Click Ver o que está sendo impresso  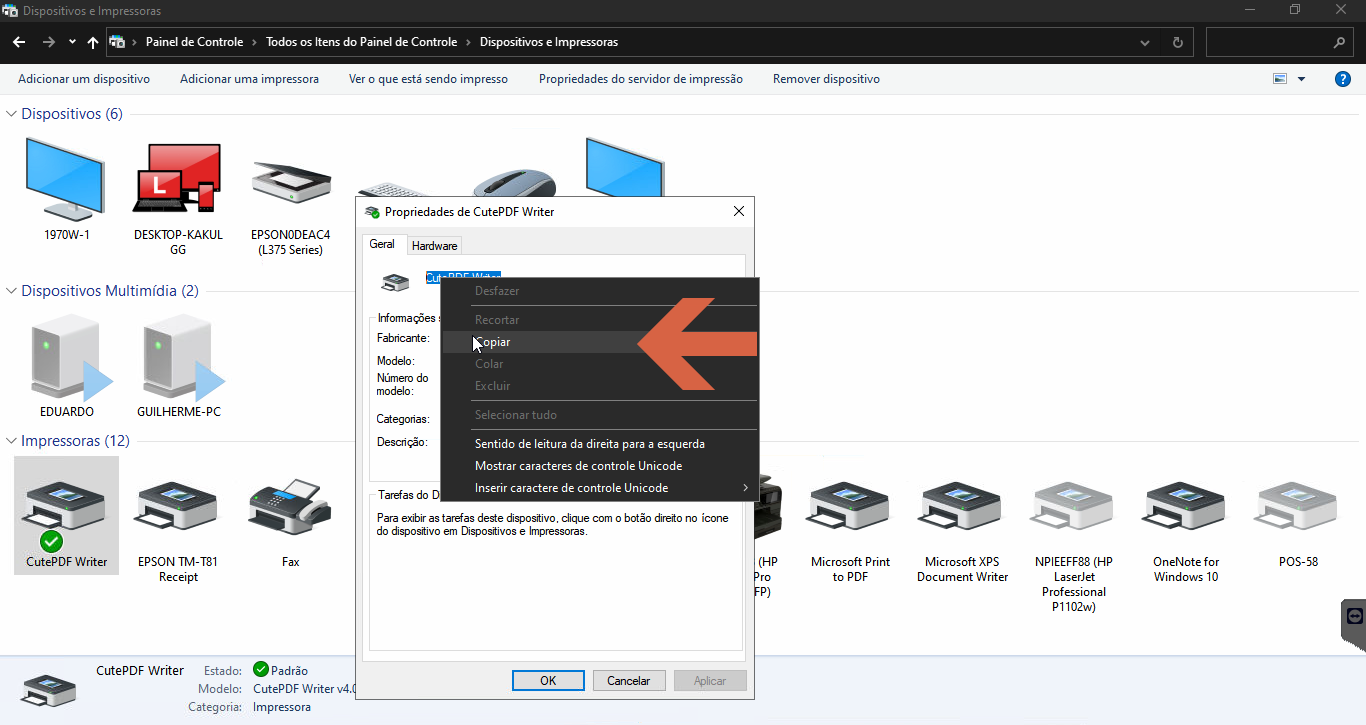point(428,79)
